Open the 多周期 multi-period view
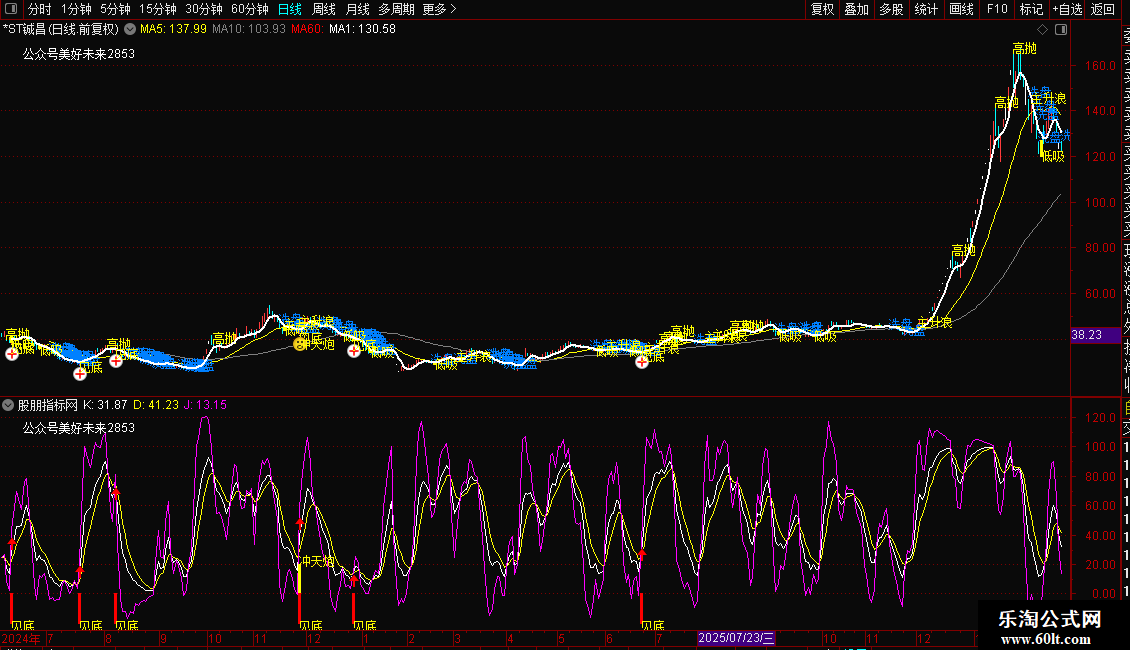The image size is (1130, 650). (396, 9)
